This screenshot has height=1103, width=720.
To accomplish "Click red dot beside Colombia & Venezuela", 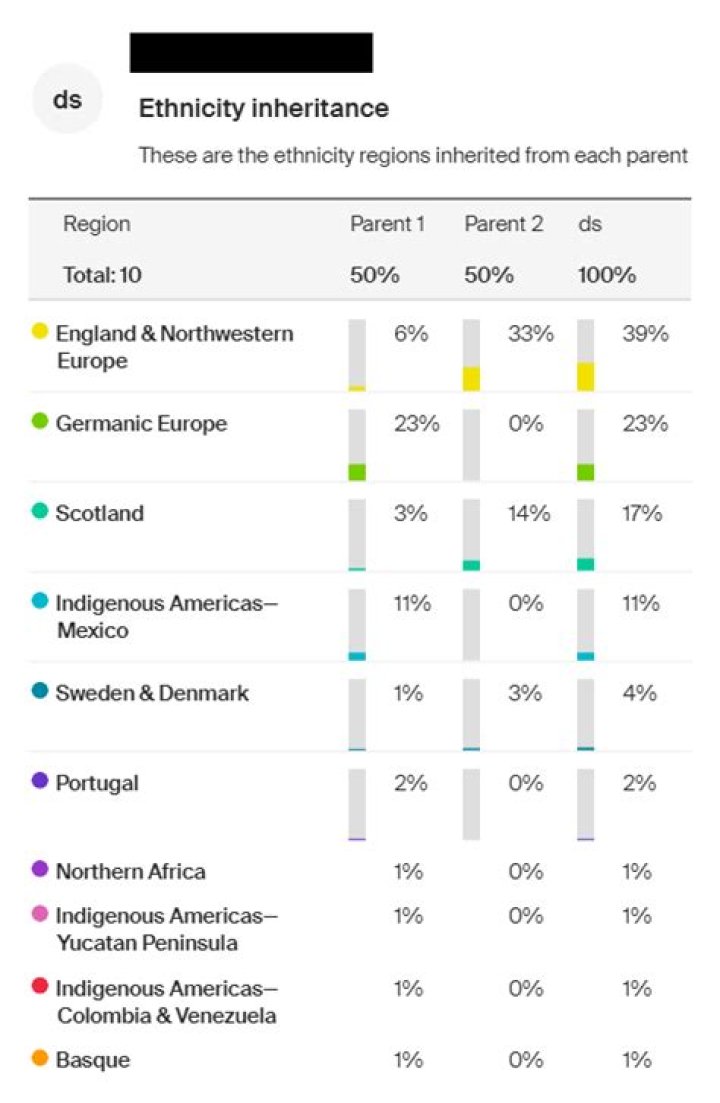I will pos(40,987).
